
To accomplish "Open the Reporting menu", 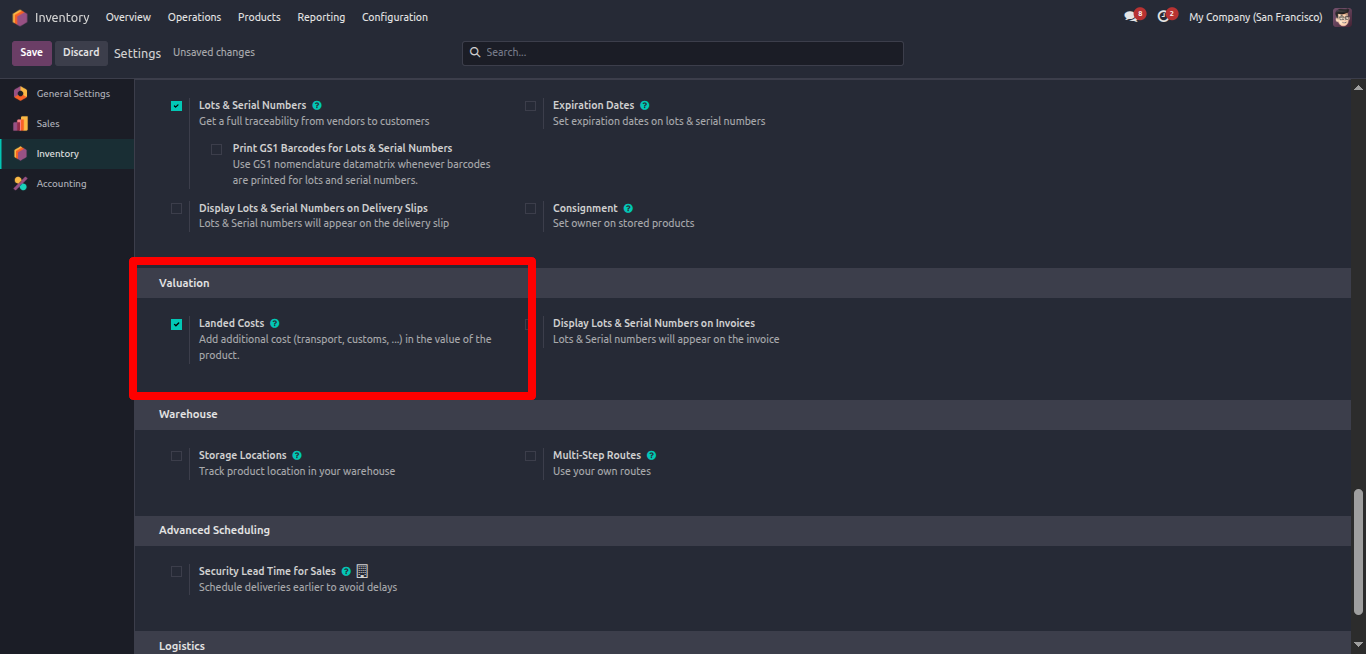I will 321,17.
